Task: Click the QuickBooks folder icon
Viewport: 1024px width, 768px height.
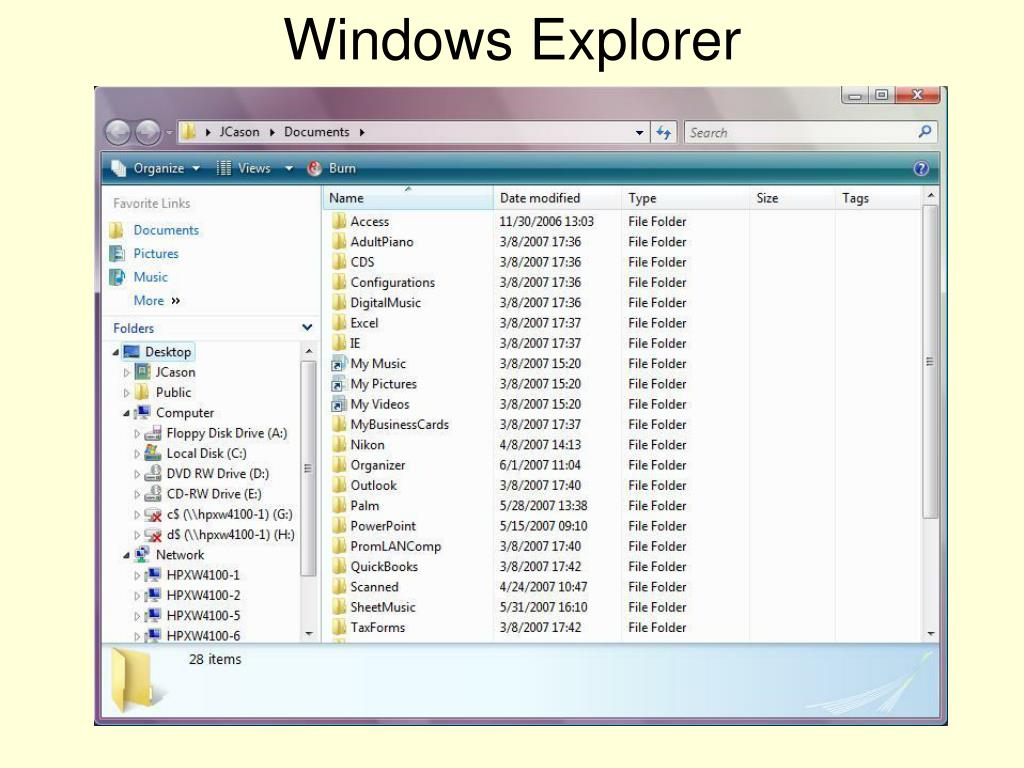Action: pyautogui.click(x=338, y=566)
